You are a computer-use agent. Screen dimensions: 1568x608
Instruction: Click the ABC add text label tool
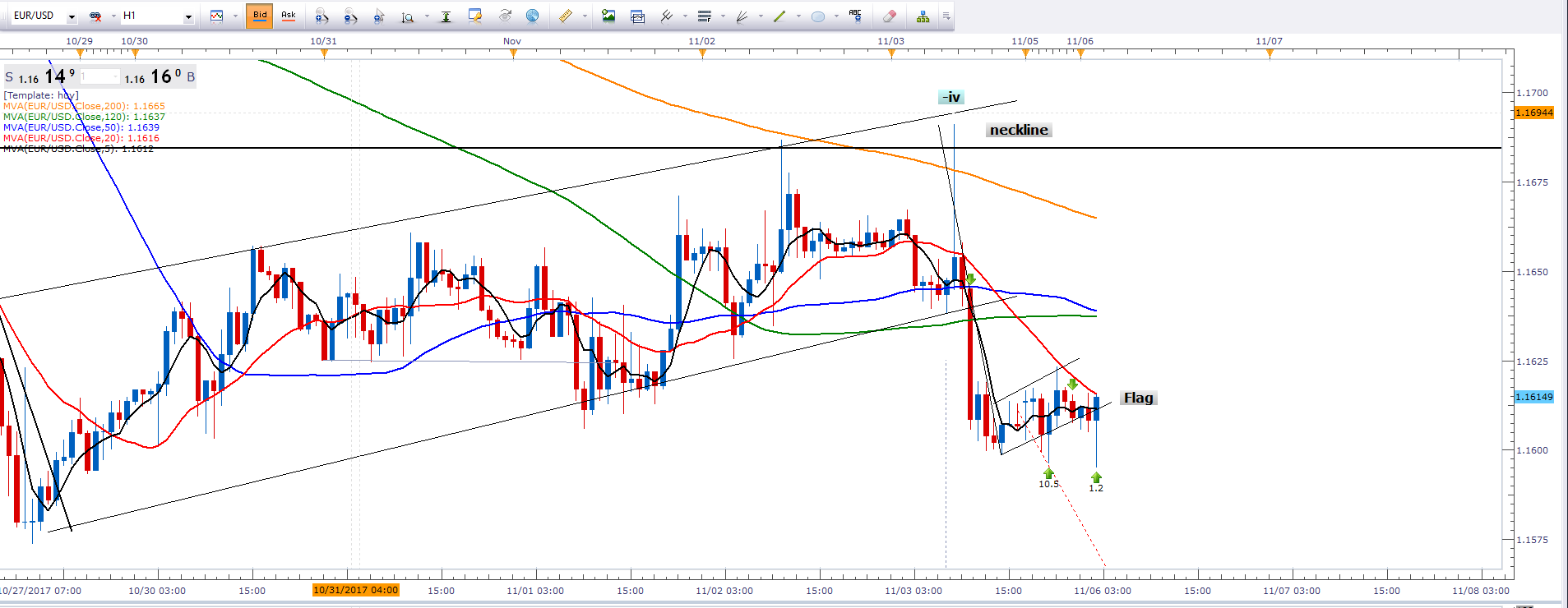(x=855, y=16)
